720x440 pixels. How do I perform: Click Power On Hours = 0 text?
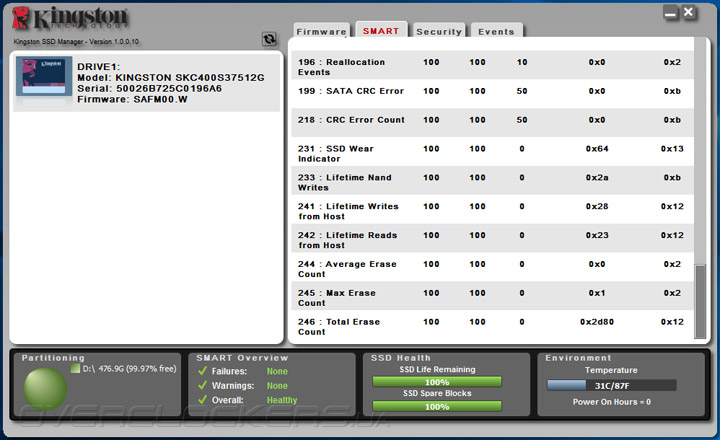(612, 402)
